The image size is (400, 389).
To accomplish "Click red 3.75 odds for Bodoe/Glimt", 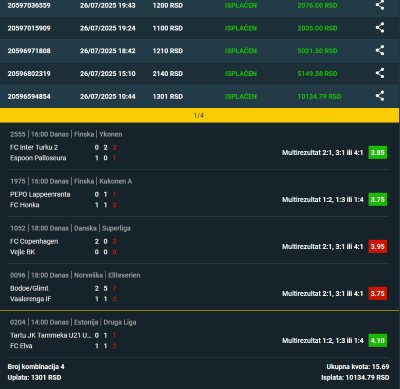I will coord(378,294).
